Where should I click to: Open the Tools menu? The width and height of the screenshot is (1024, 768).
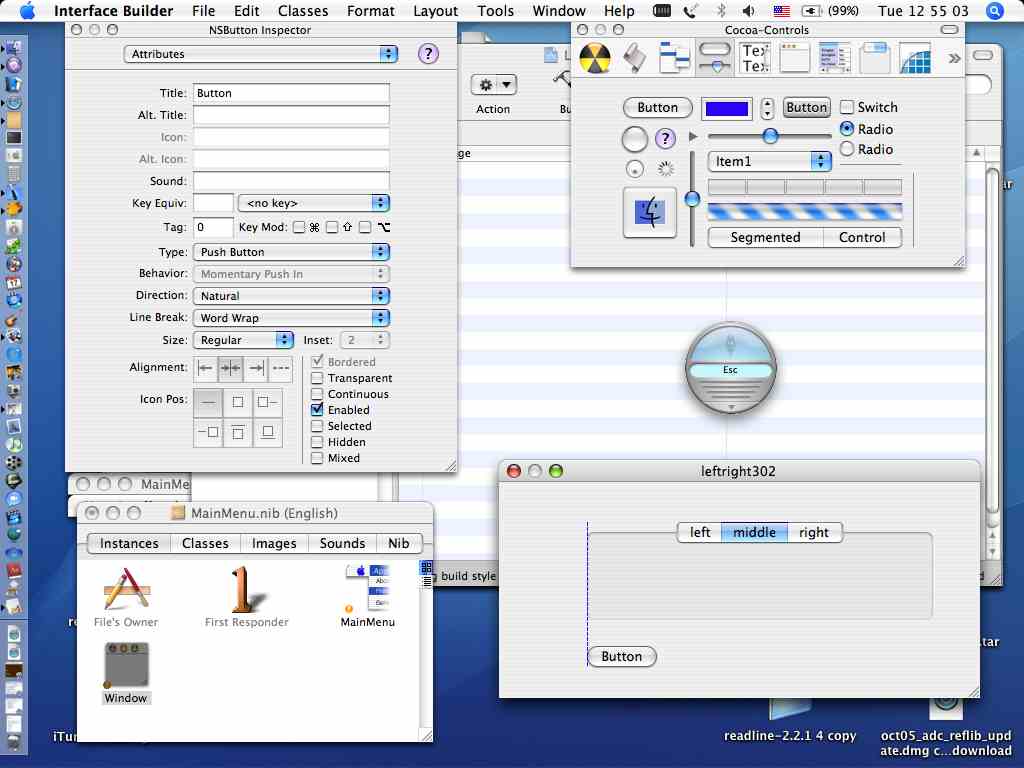pyautogui.click(x=495, y=11)
